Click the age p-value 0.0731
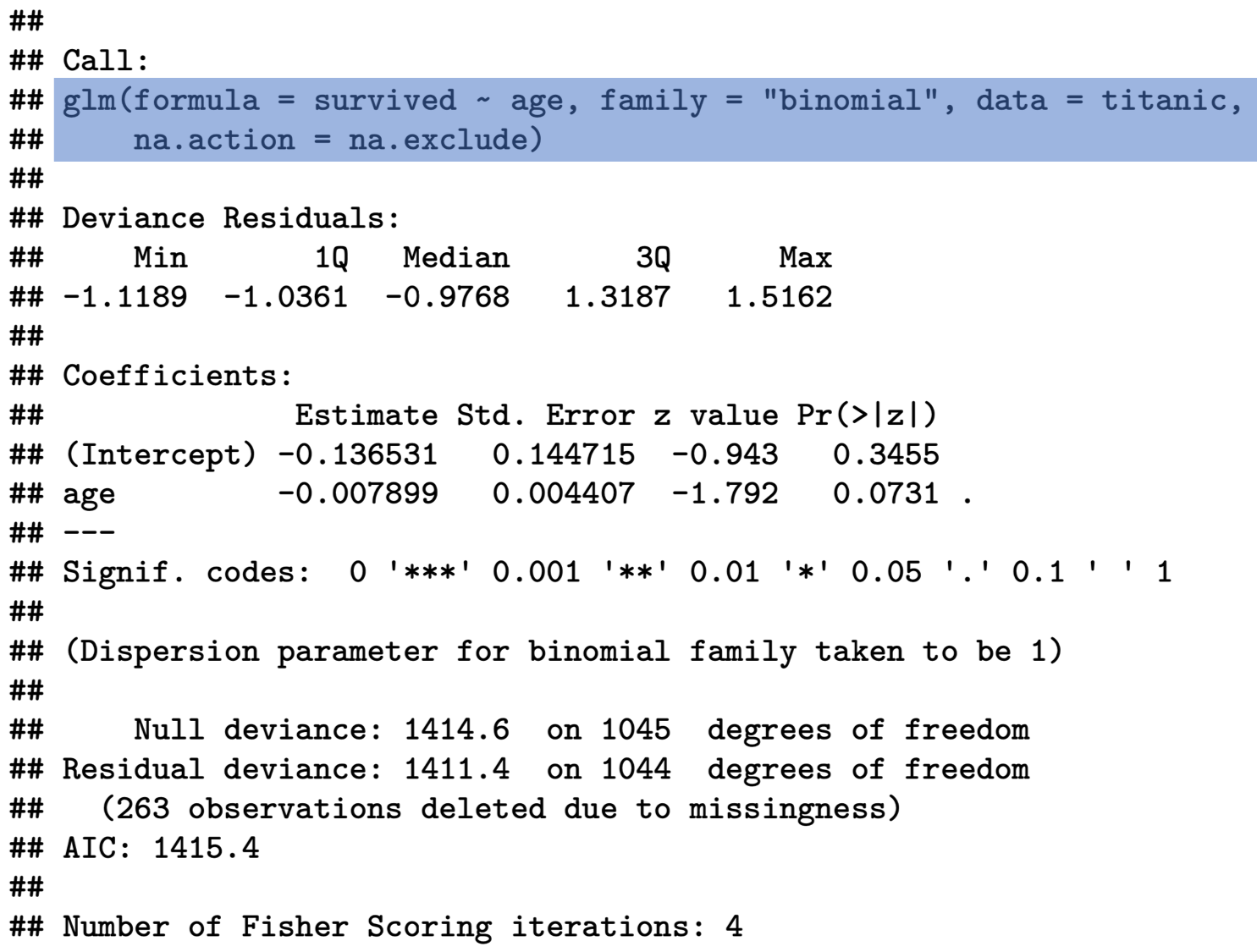Image resolution: width=1257 pixels, height=952 pixels. point(885,493)
